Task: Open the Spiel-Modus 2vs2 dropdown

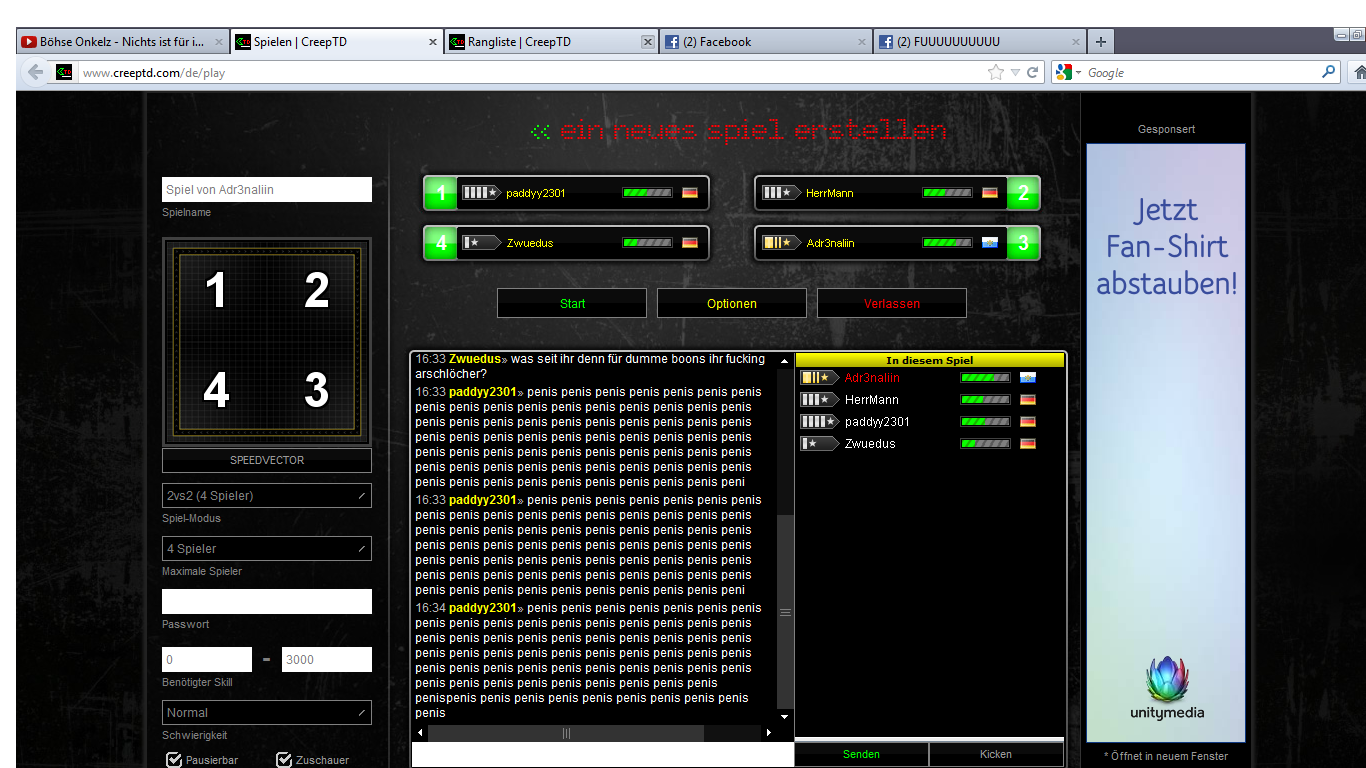Action: point(267,496)
